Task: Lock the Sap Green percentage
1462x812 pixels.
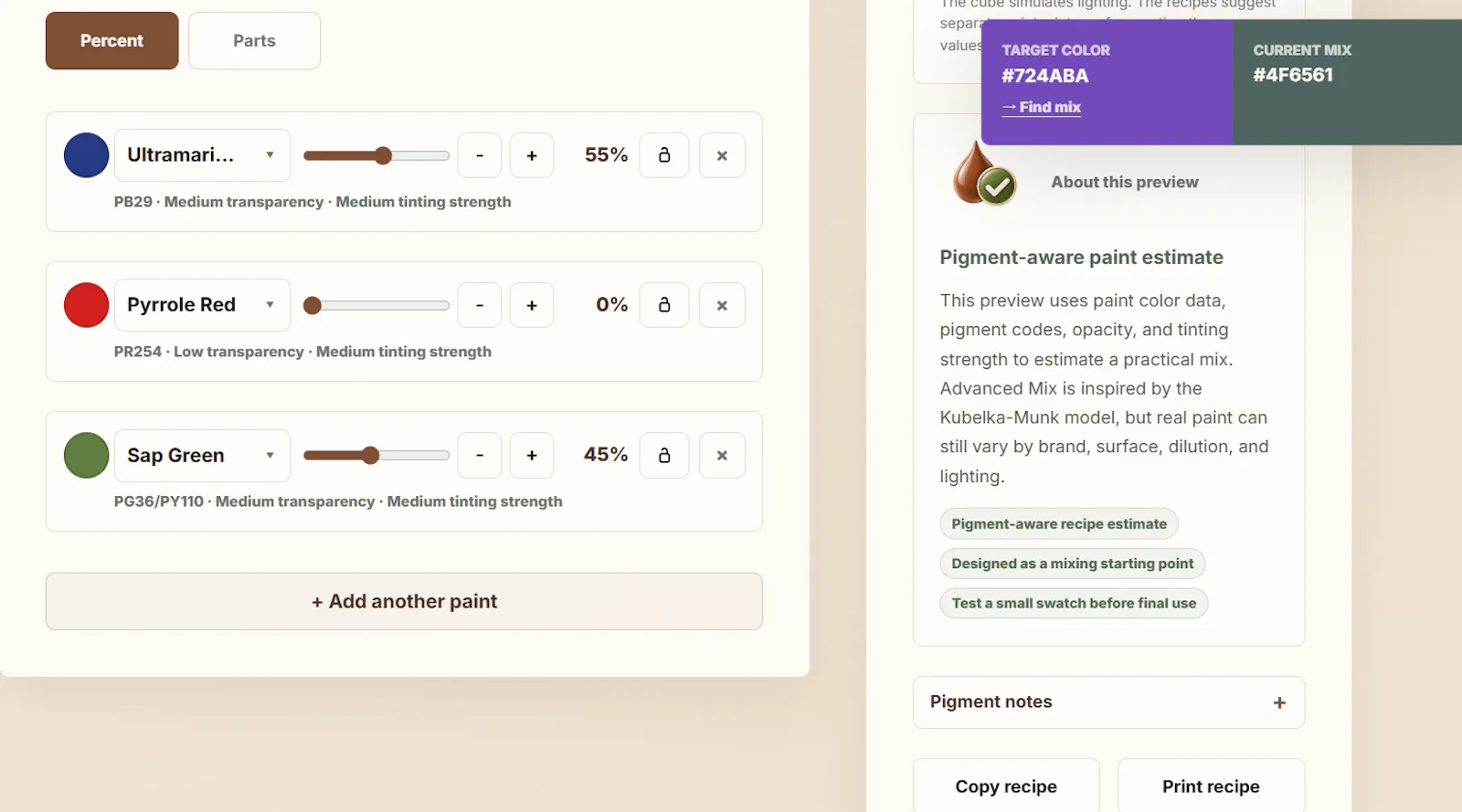Action: [664, 455]
